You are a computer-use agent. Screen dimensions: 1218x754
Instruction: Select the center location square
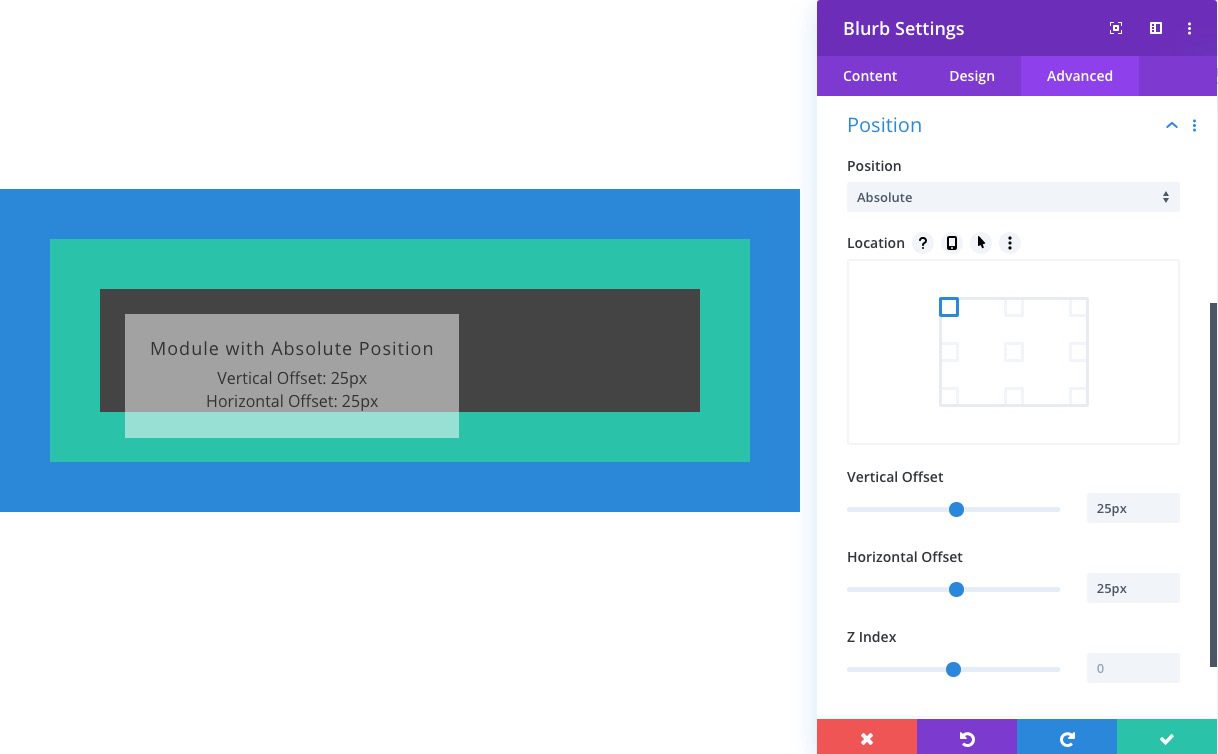pos(1013,352)
